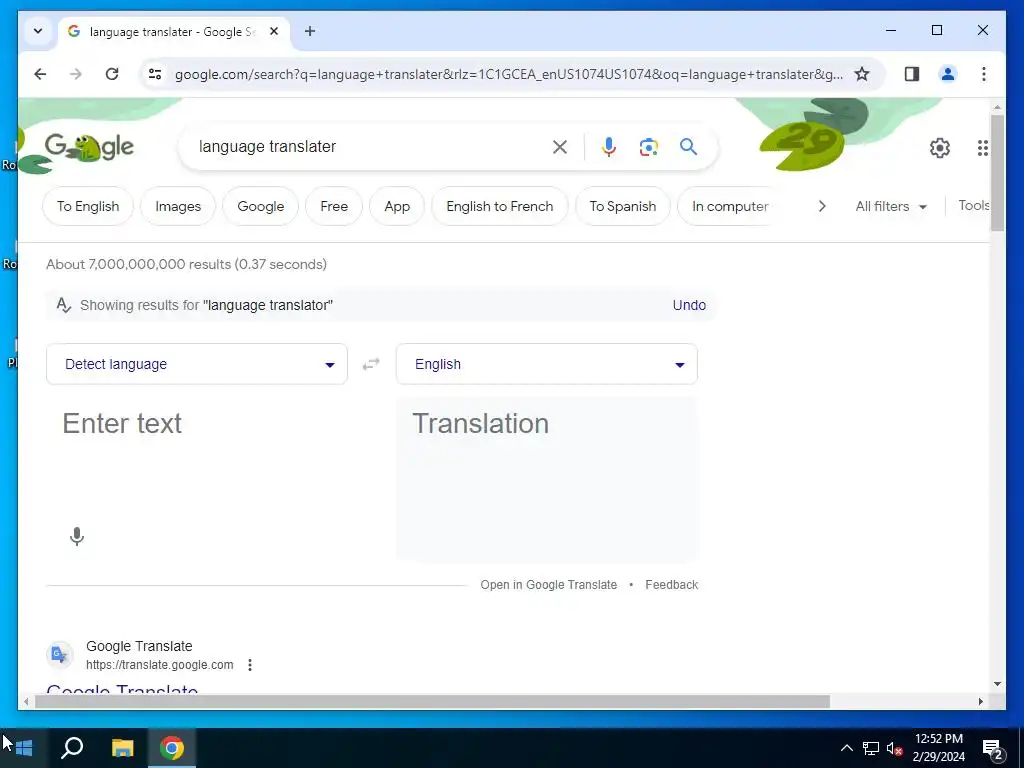This screenshot has height=768, width=1024.
Task: Click the taskbar clock and date
Action: 938,748
